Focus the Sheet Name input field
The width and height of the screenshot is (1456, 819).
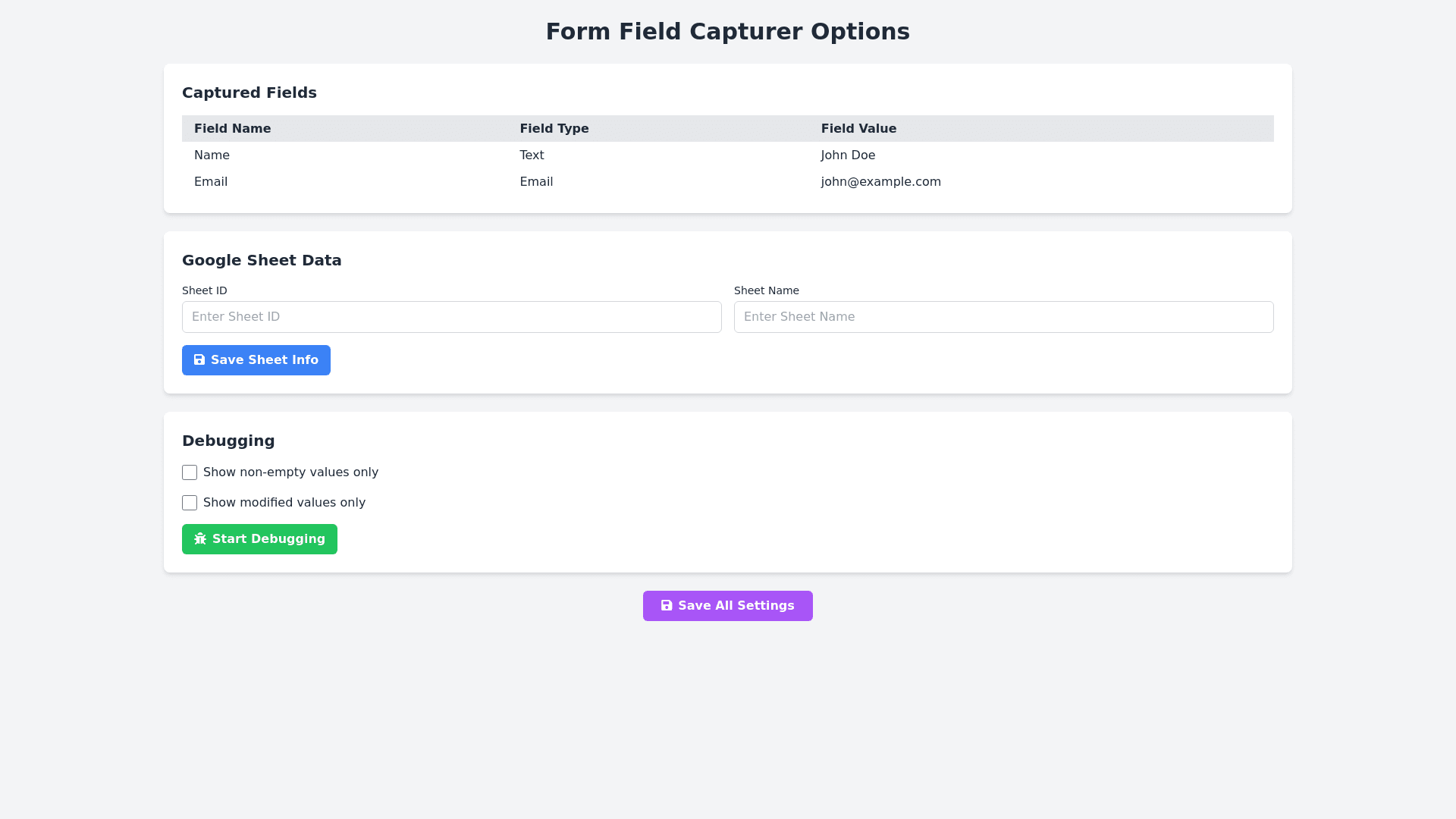pos(1003,317)
